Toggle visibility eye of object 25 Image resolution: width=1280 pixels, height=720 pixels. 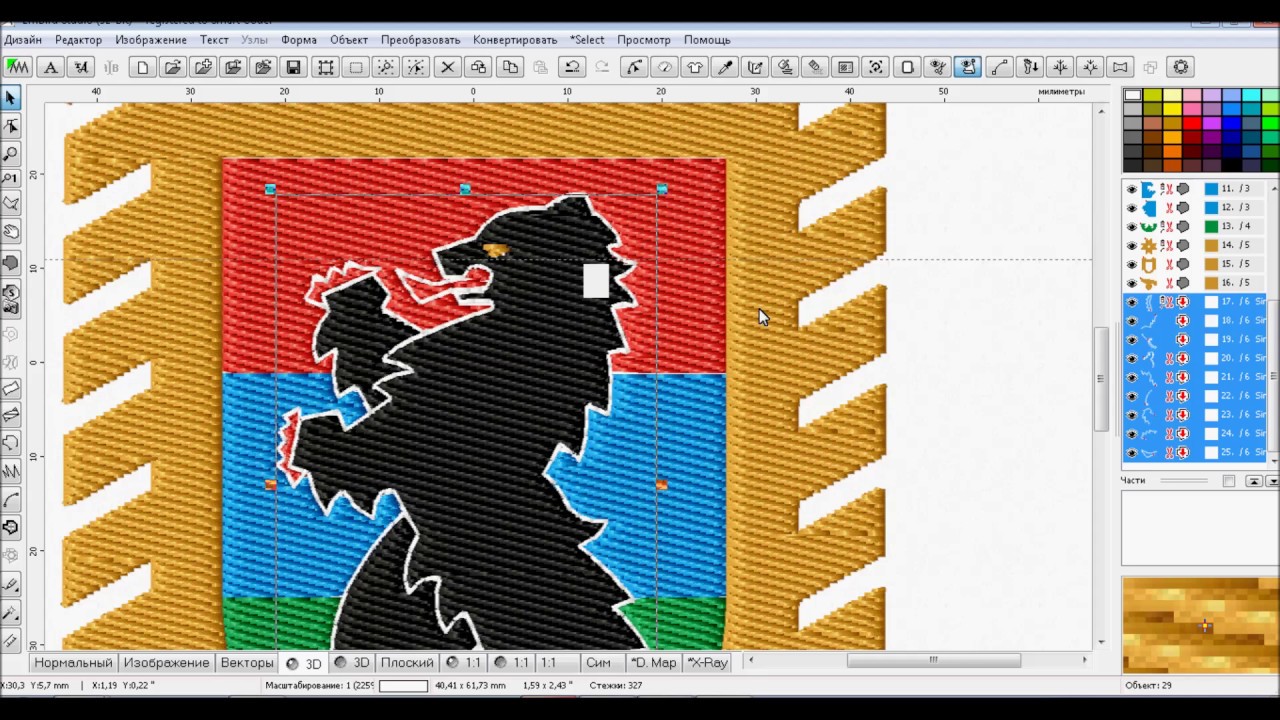tap(1132, 453)
